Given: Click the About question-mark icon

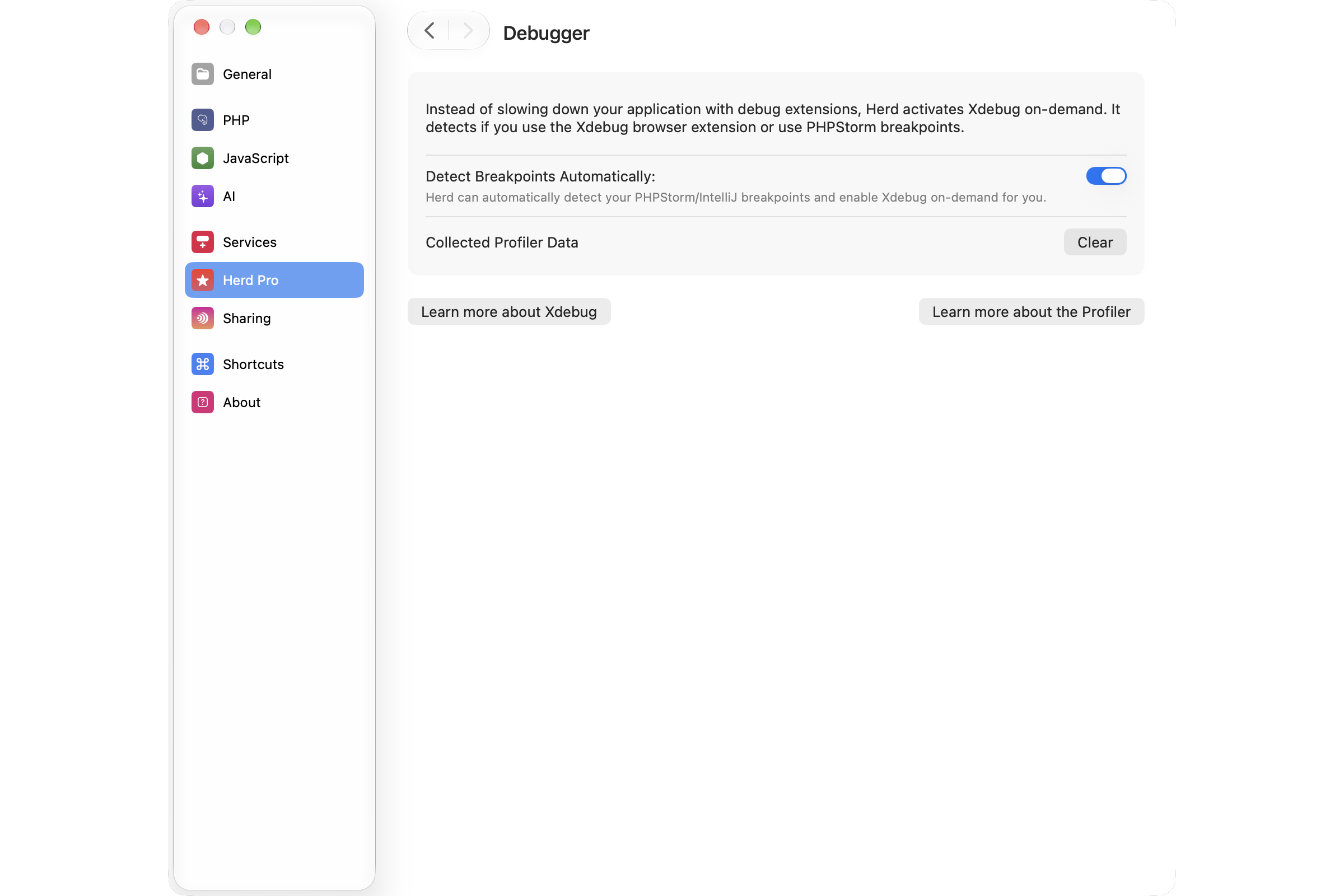Looking at the screenshot, I should pos(202,402).
